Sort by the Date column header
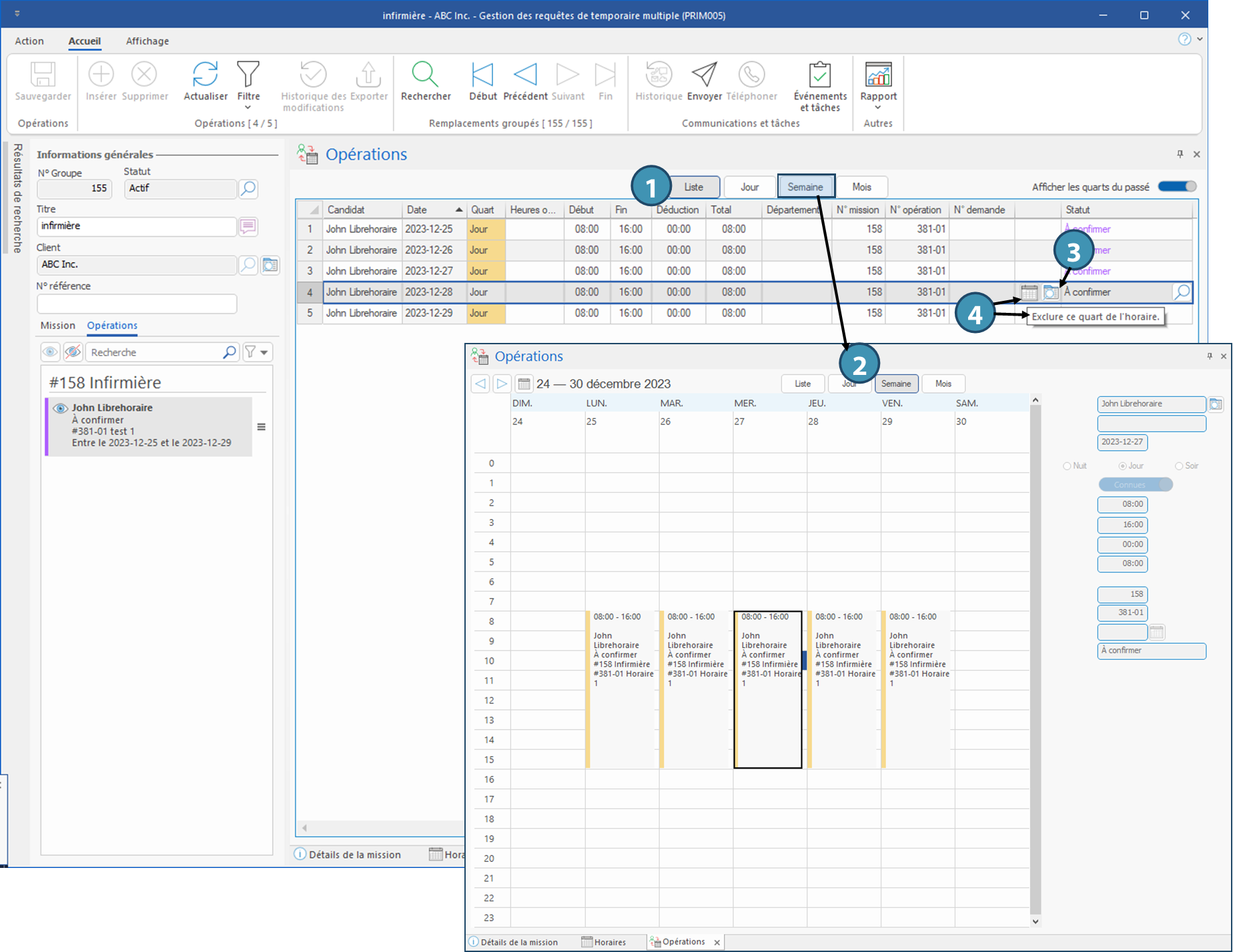The width and height of the screenshot is (1233, 952). 434,209
